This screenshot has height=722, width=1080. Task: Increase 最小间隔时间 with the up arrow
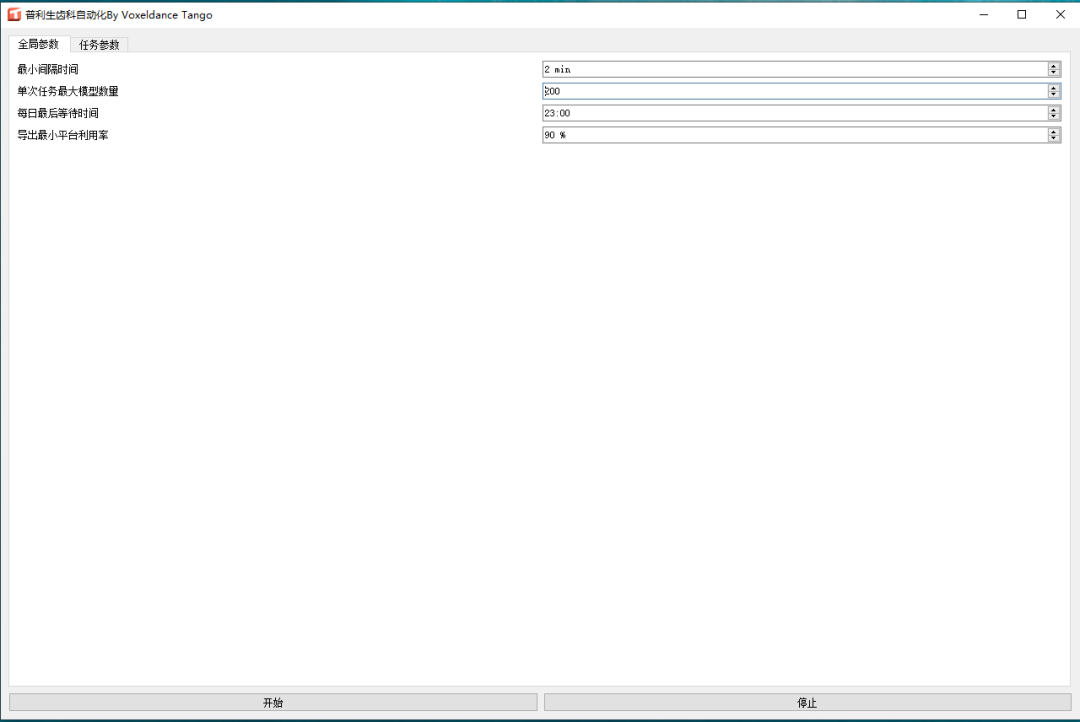point(1054,66)
